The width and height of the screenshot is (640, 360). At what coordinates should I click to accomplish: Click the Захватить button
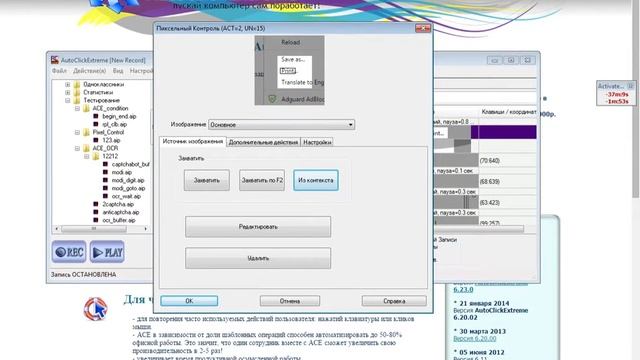207,180
